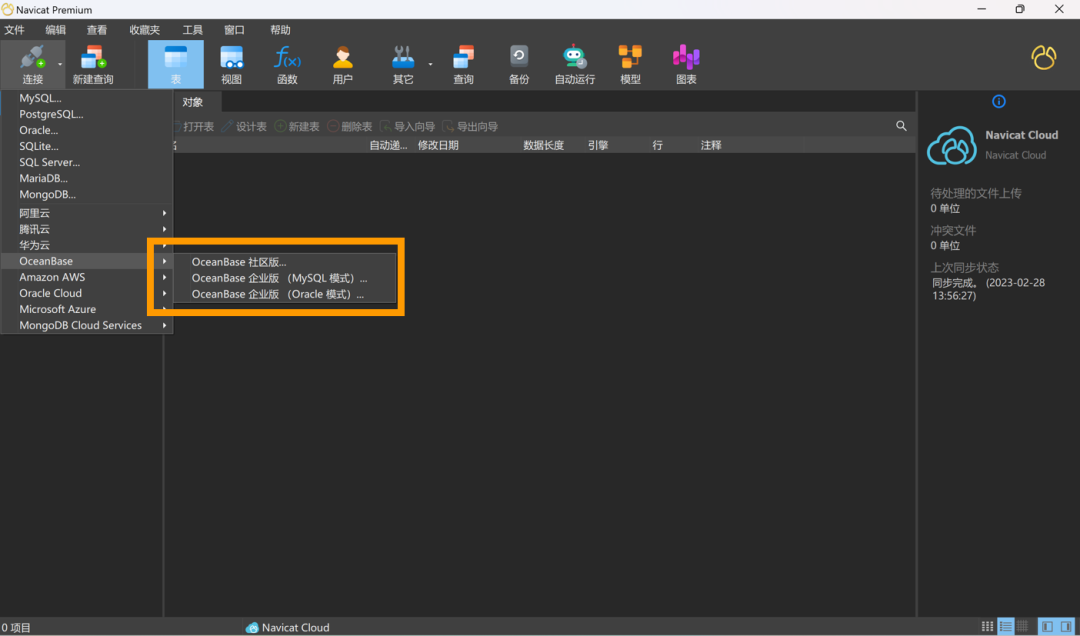Image resolution: width=1080 pixels, height=636 pixels.
Task: Click the 新建查询 new query icon
Action: coord(93,57)
